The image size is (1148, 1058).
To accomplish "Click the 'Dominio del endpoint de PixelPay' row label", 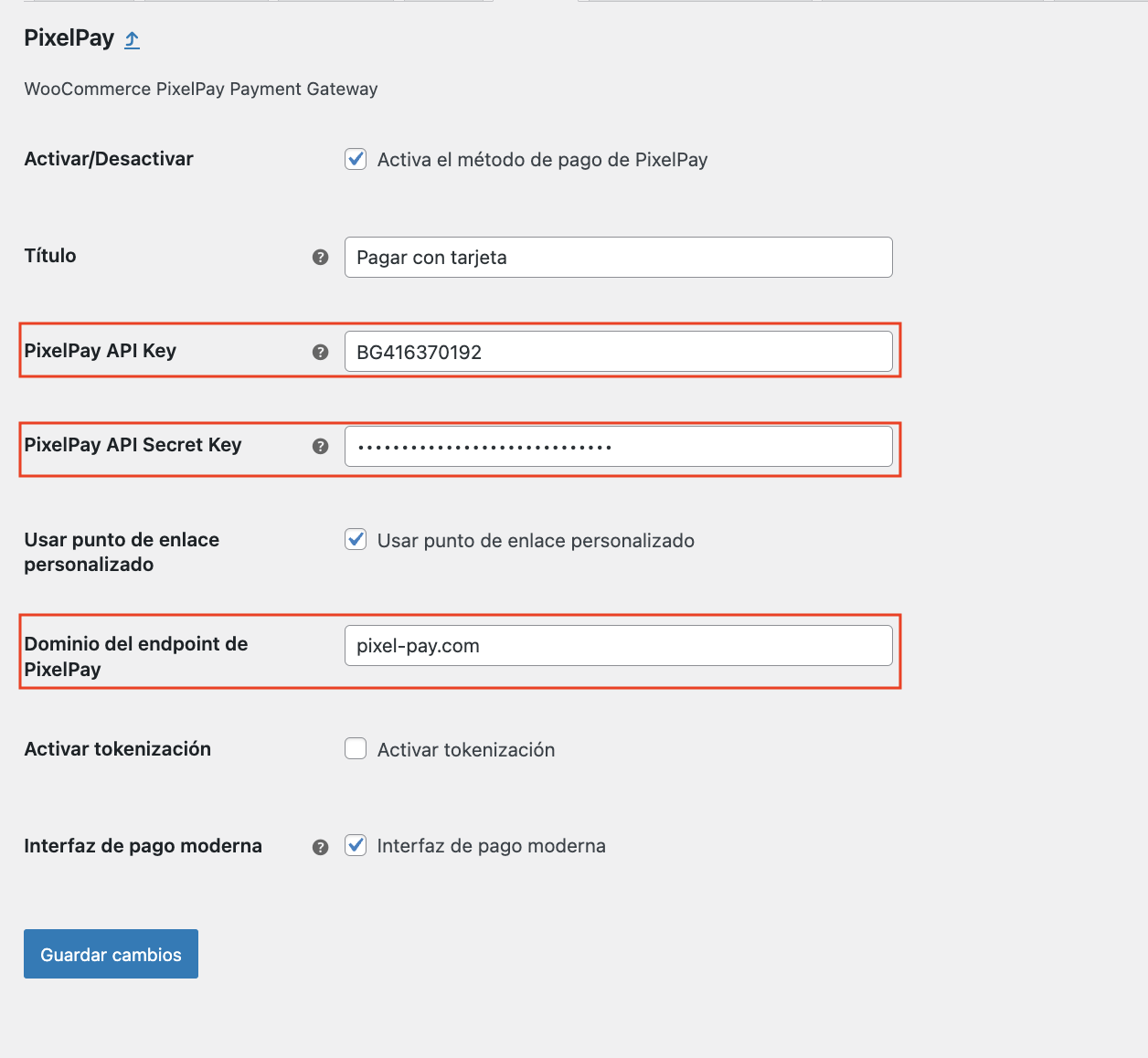I will coord(136,656).
